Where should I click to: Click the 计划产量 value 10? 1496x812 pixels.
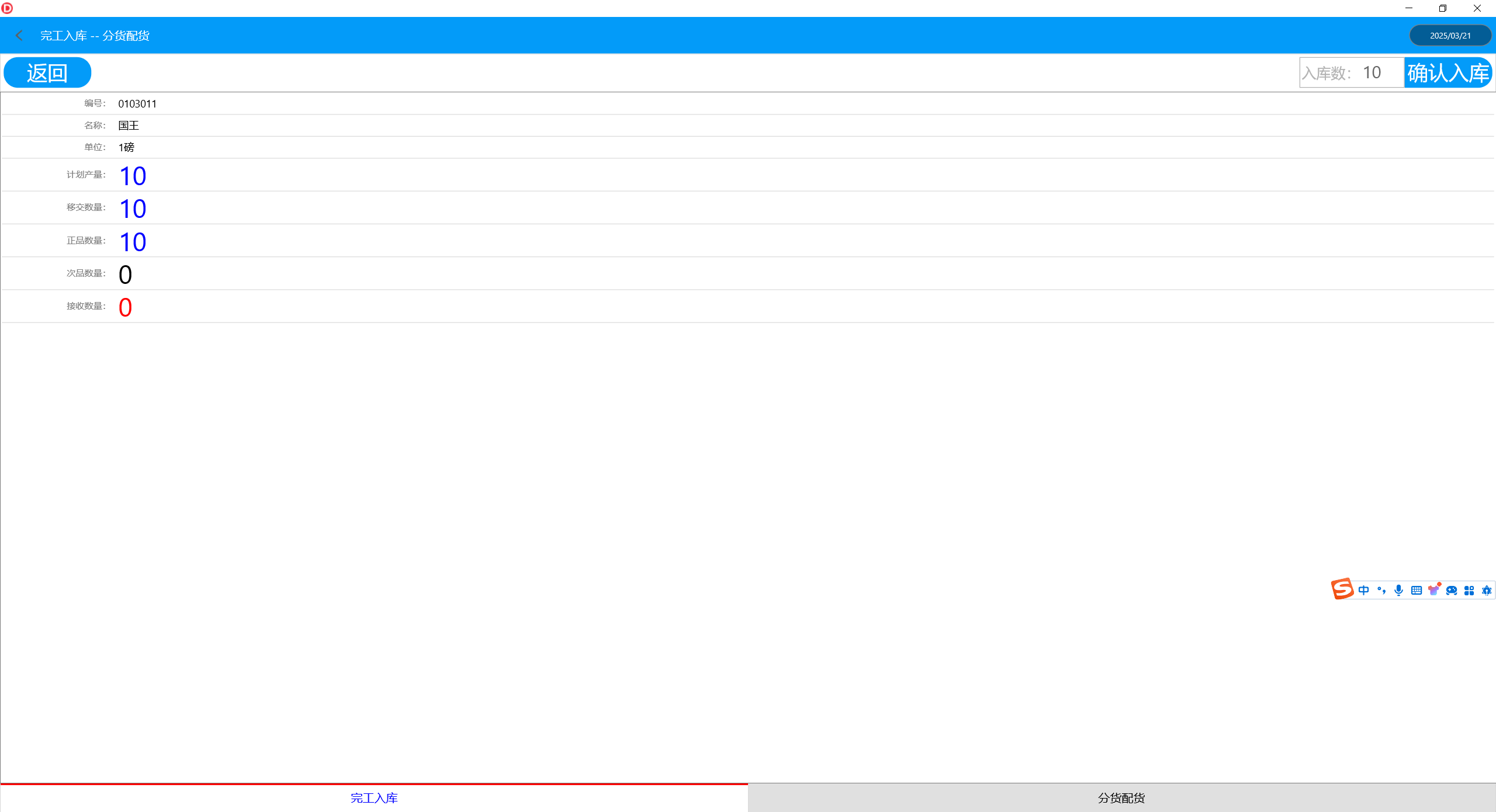click(133, 176)
